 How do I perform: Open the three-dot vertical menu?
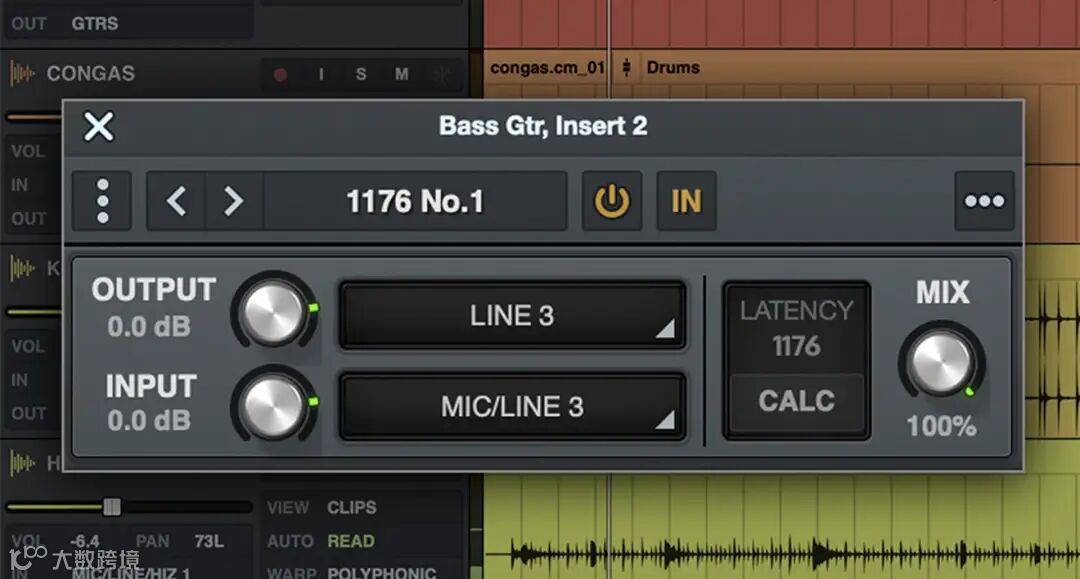coord(103,201)
